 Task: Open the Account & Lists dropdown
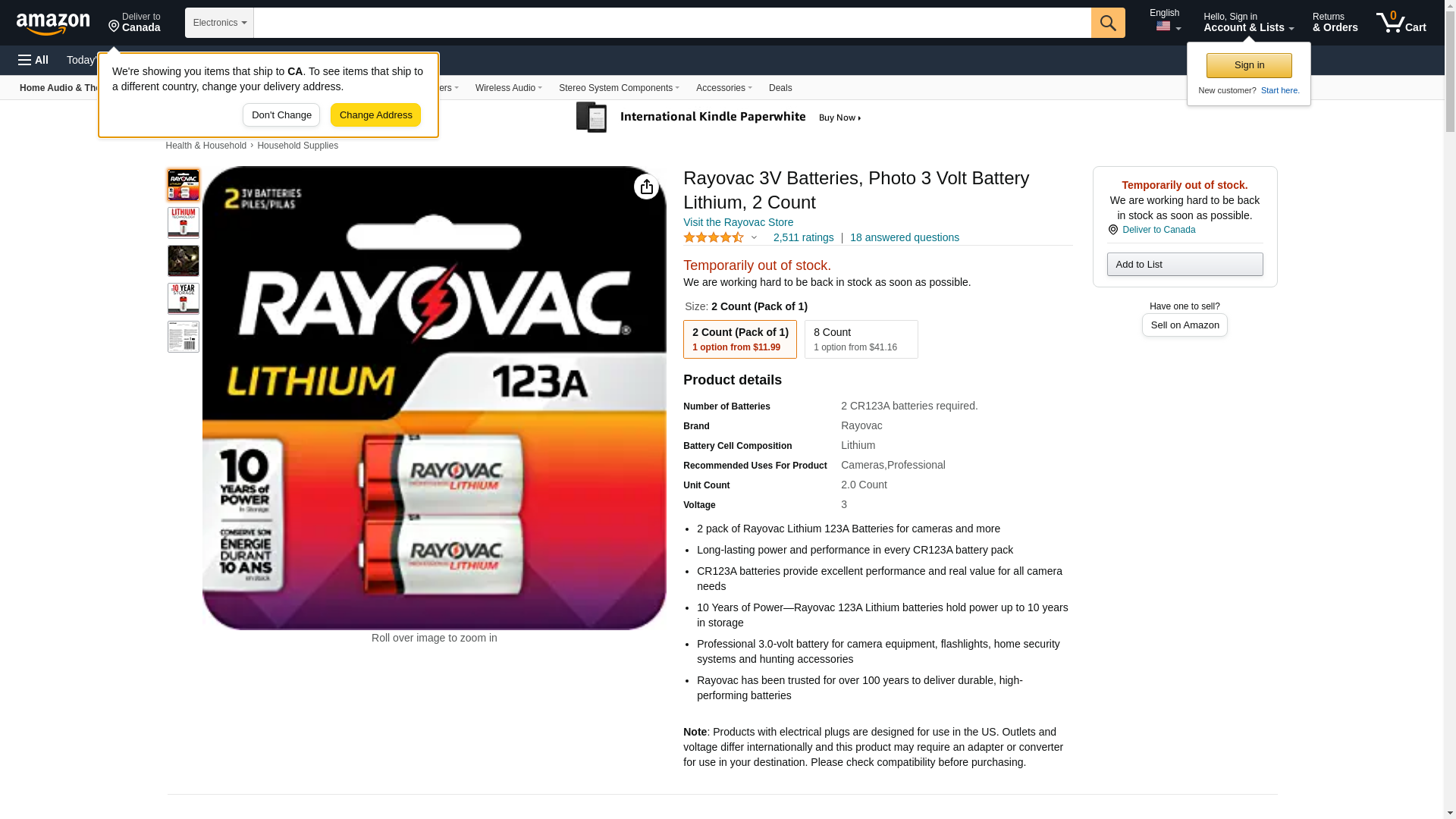point(1248,23)
